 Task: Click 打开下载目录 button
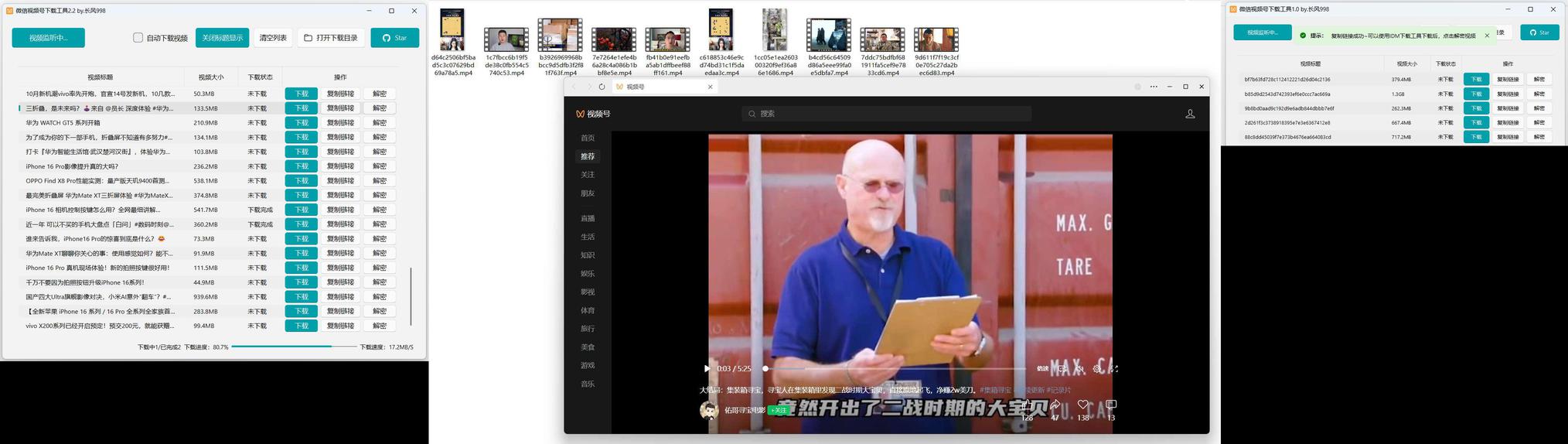tap(331, 38)
